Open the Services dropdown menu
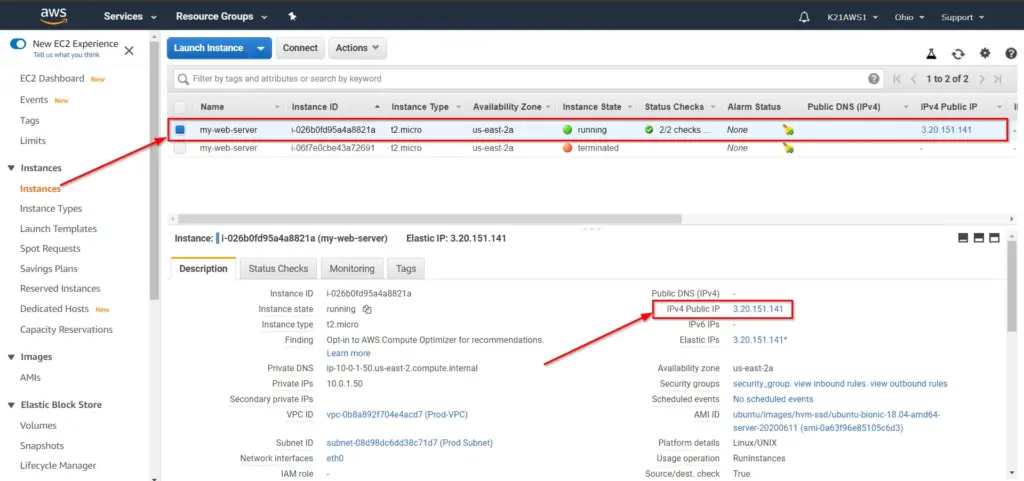 pyautogui.click(x=130, y=17)
